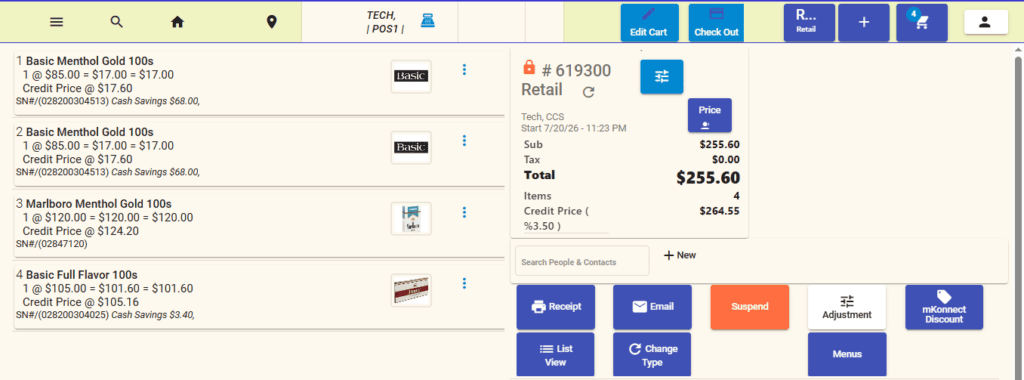Screen dimensions: 1024x380
Task: Select Basic Full Flavor 100s title
Action: pos(82,275)
